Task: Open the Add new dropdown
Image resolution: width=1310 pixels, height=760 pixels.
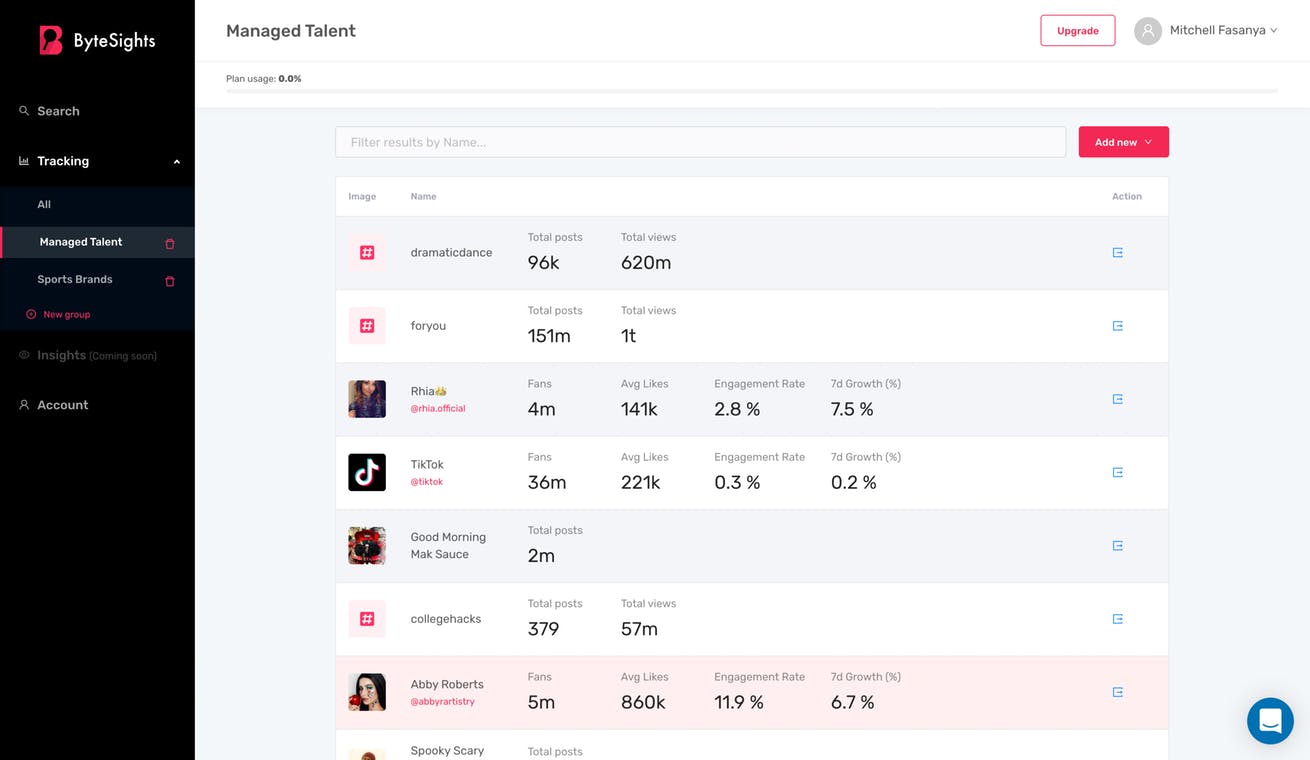Action: click(1123, 142)
